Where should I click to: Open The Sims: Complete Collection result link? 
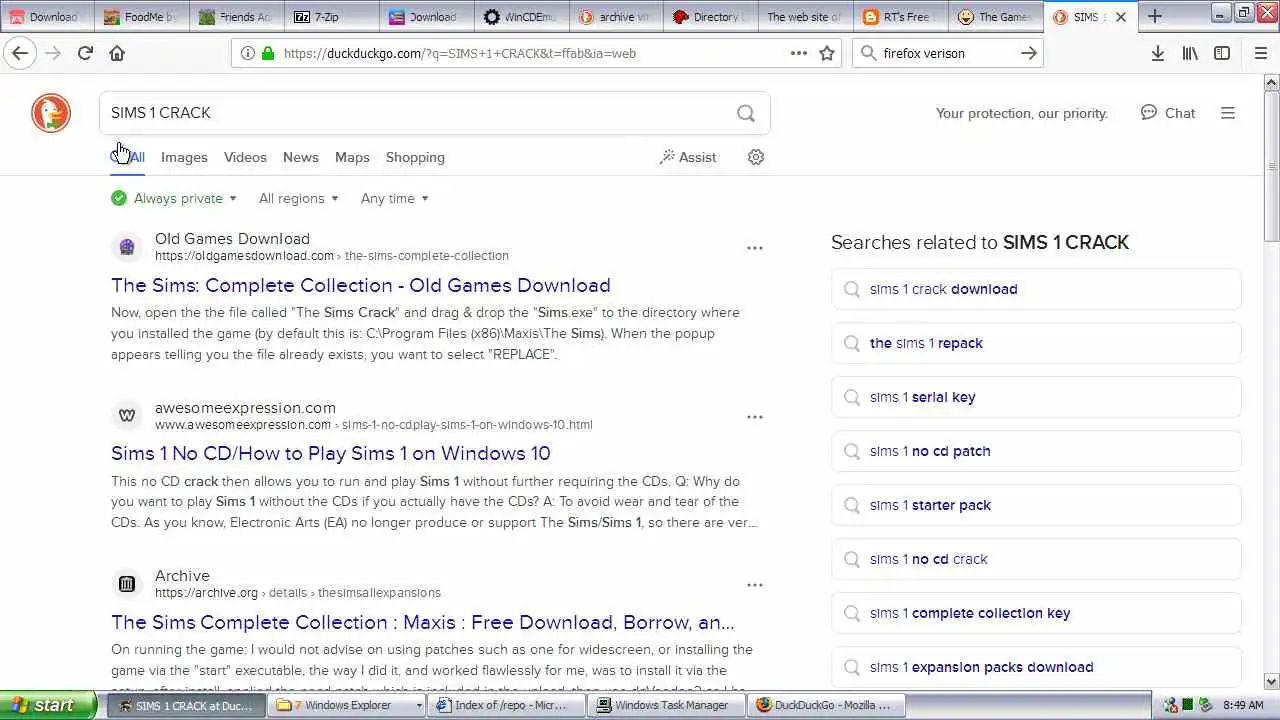[361, 285]
